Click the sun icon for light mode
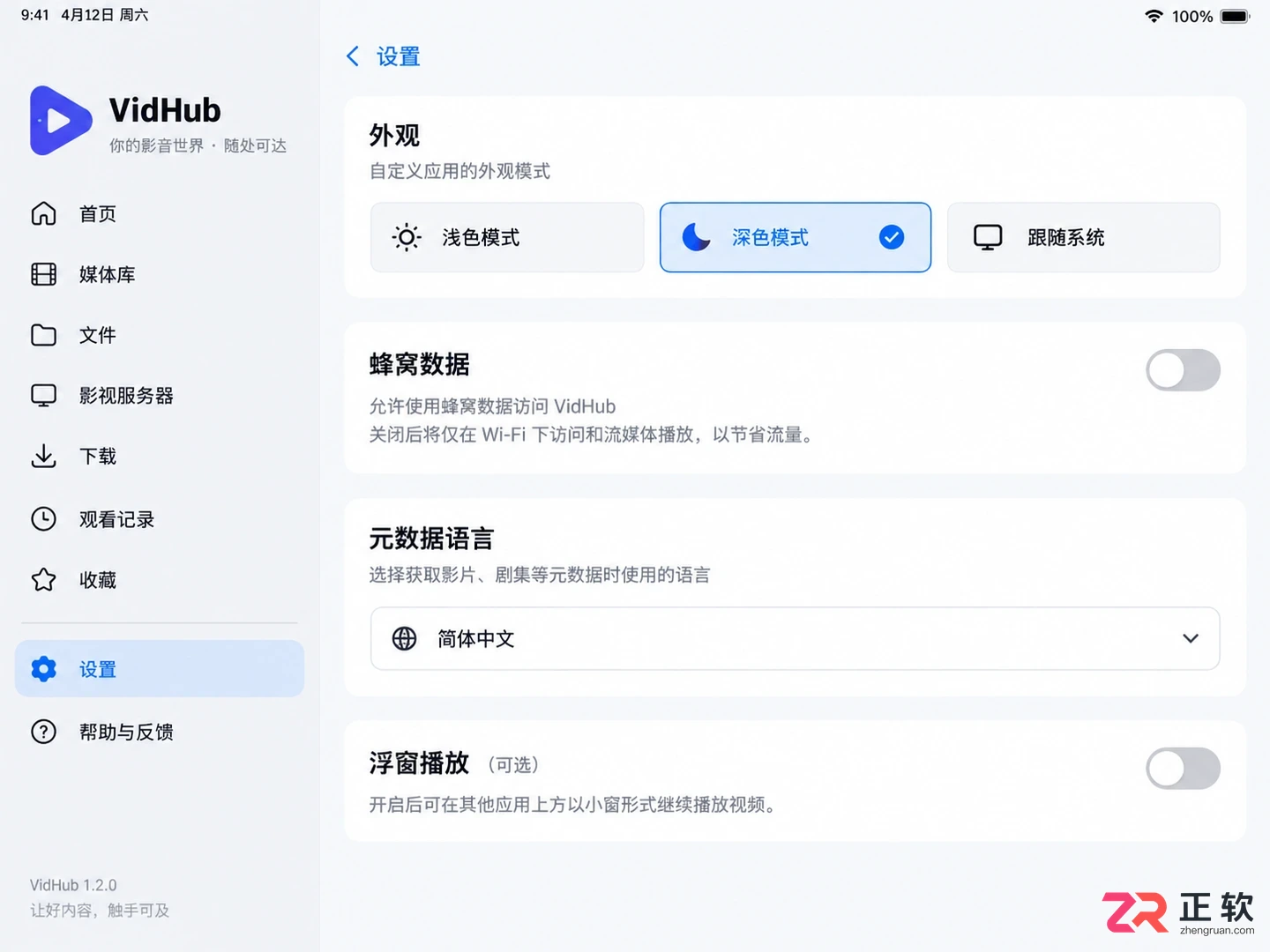Viewport: 1270px width, 952px height. [407, 237]
